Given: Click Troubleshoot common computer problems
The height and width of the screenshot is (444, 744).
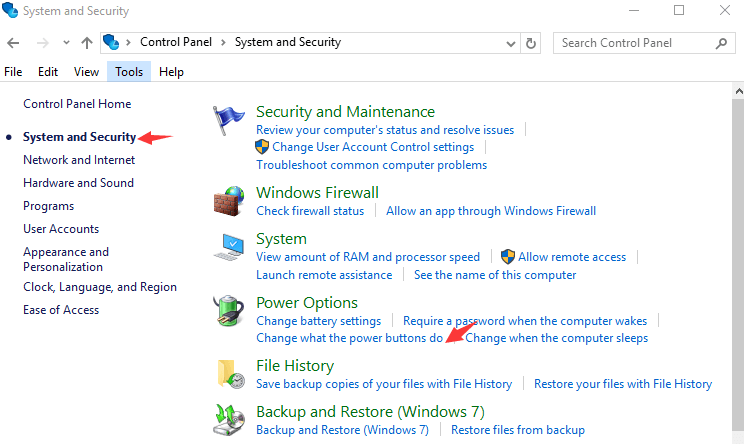Looking at the screenshot, I should [372, 165].
